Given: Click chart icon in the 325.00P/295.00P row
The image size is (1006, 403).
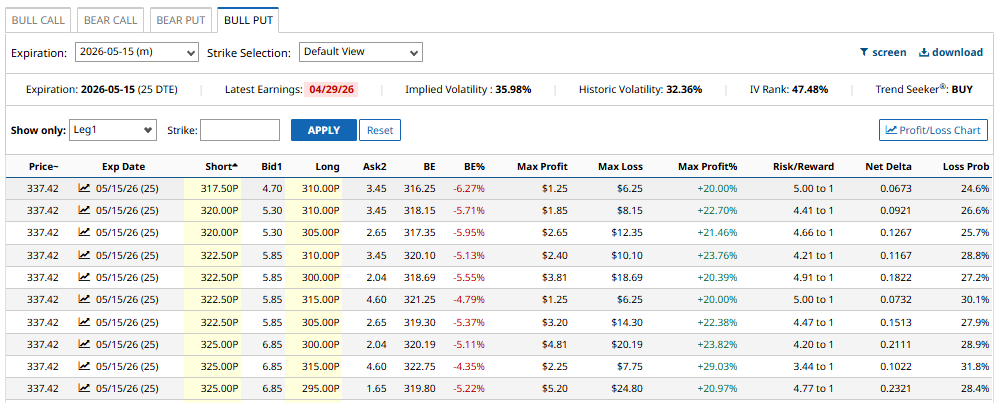Looking at the screenshot, I should point(85,388).
